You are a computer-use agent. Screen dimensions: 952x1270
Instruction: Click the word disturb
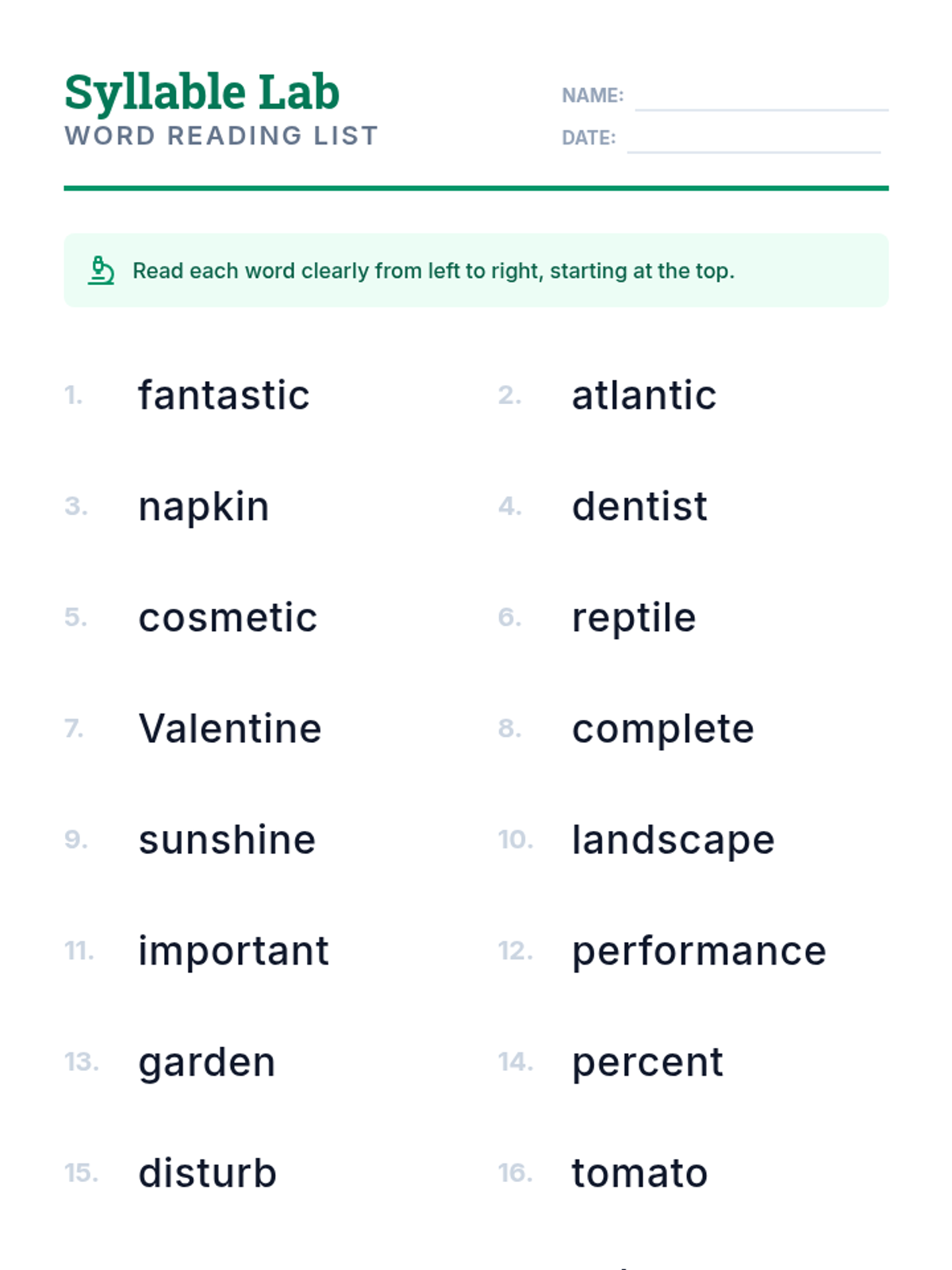pos(207,1173)
